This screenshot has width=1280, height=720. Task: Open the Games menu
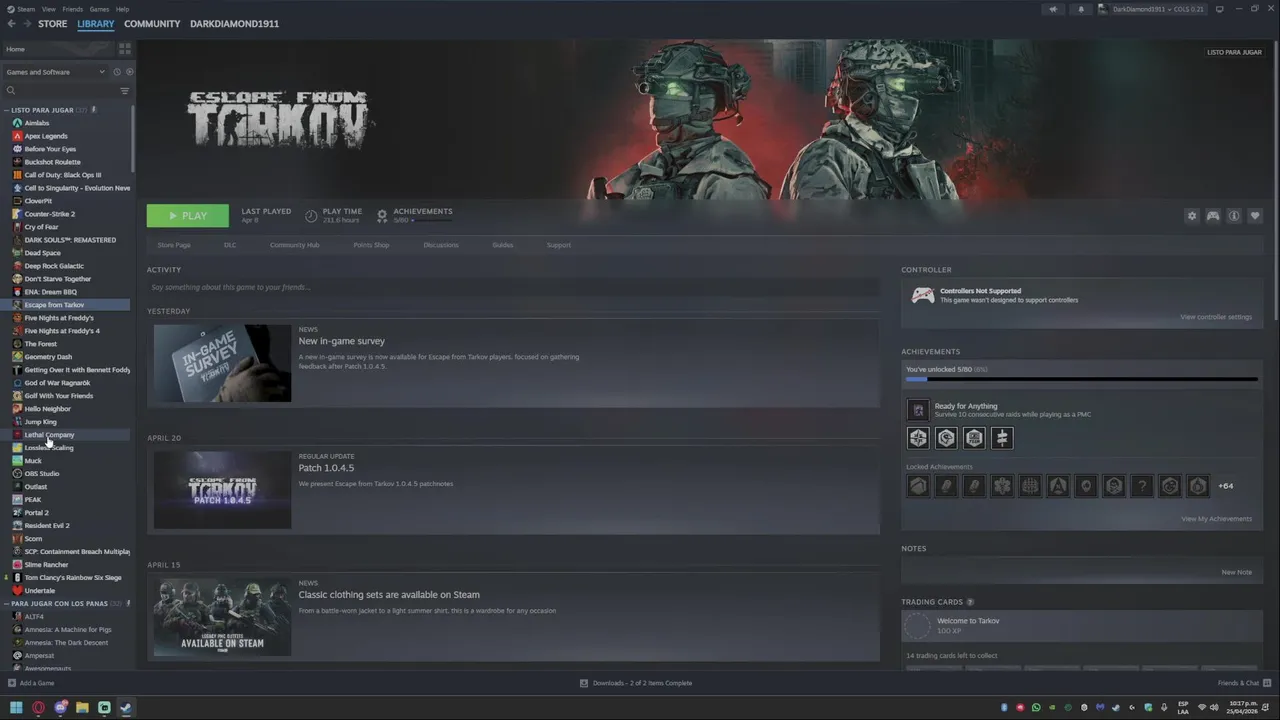[x=99, y=9]
